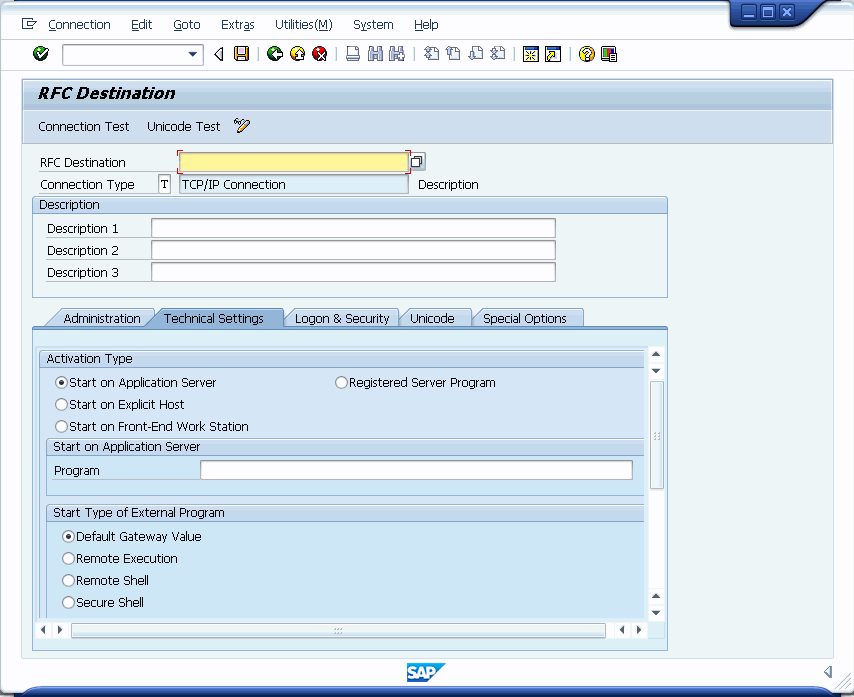This screenshot has width=854, height=697.
Task: Click the Help question mark icon
Action: tap(586, 54)
